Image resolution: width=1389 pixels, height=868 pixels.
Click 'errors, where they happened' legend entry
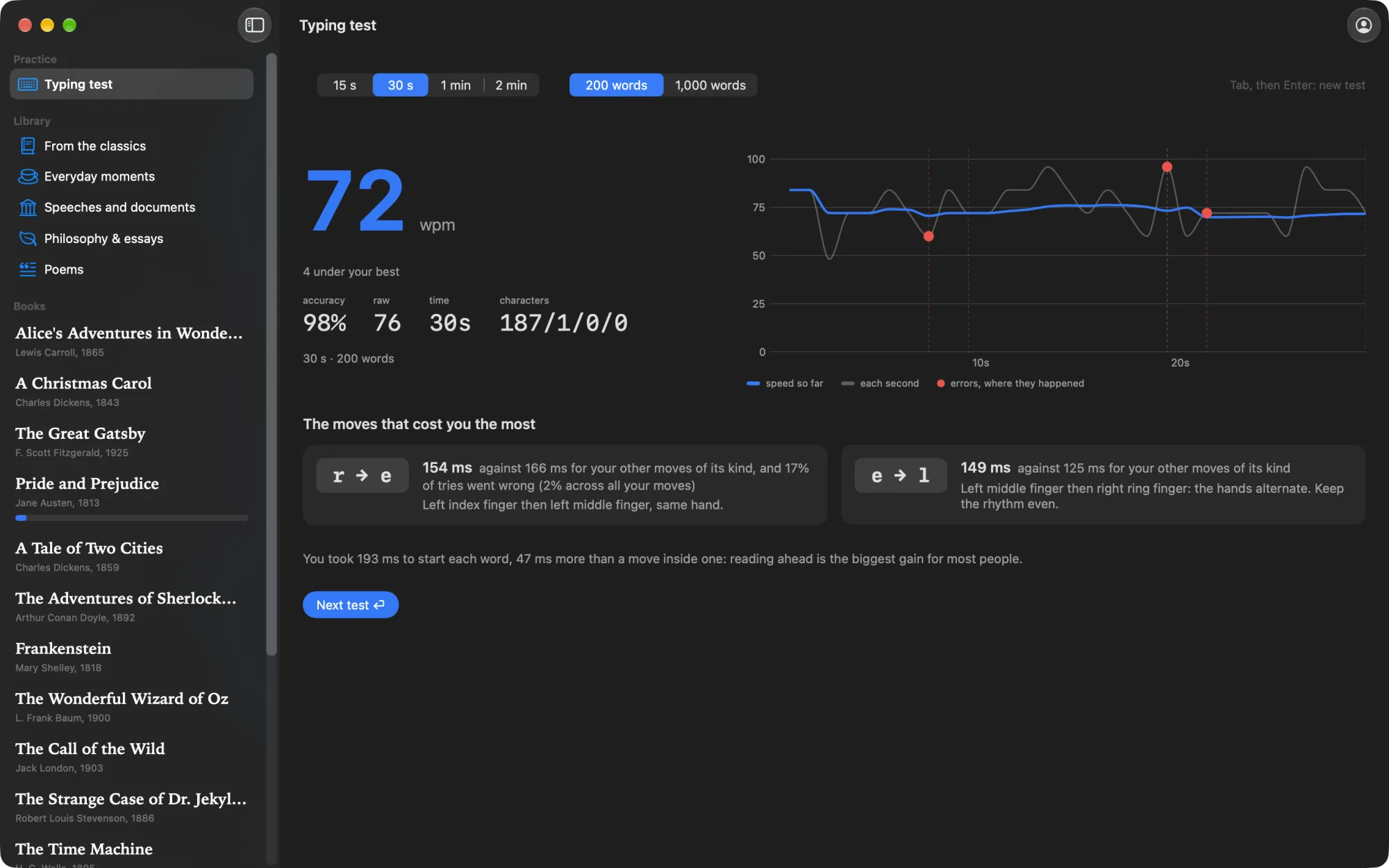click(1010, 383)
